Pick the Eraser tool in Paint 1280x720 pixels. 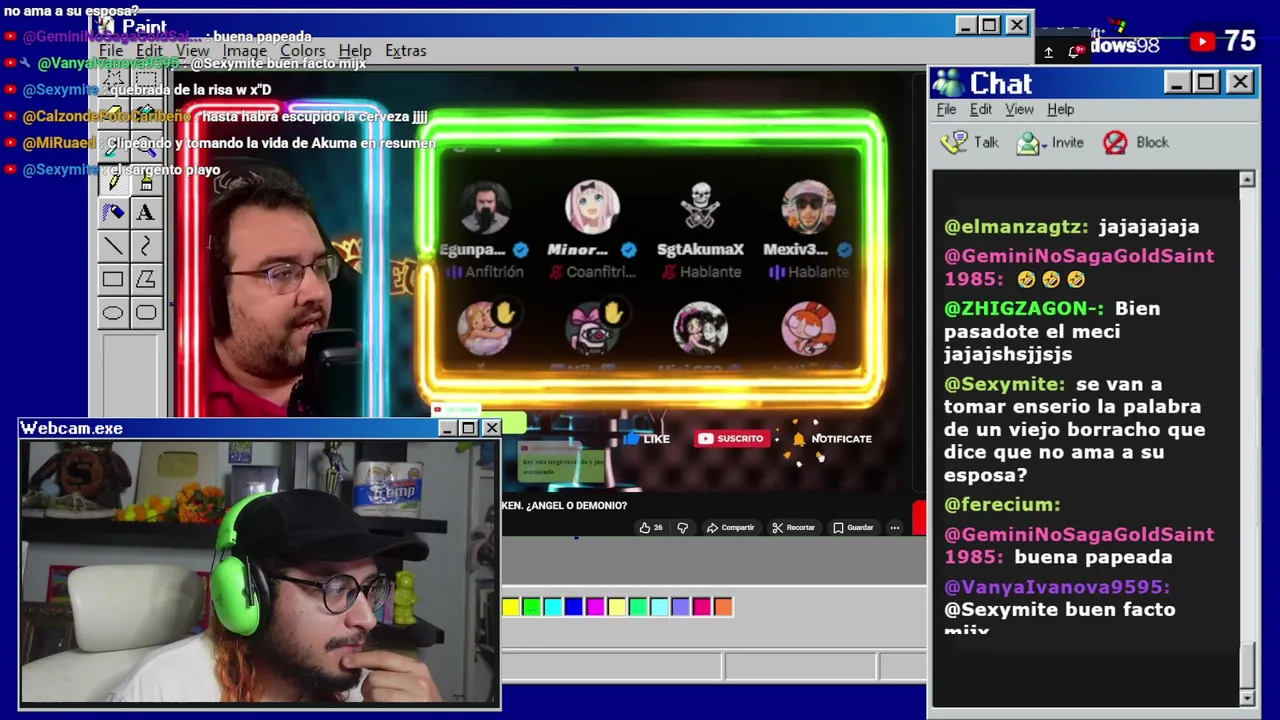click(x=113, y=113)
